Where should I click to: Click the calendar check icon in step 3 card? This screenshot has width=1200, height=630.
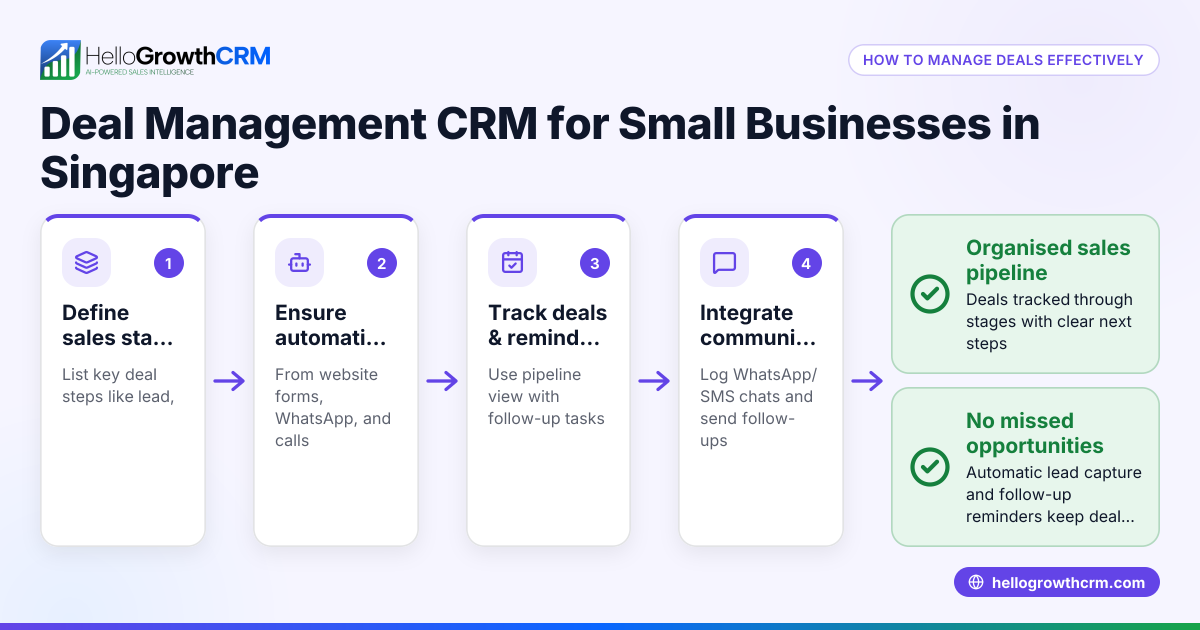tap(512, 263)
